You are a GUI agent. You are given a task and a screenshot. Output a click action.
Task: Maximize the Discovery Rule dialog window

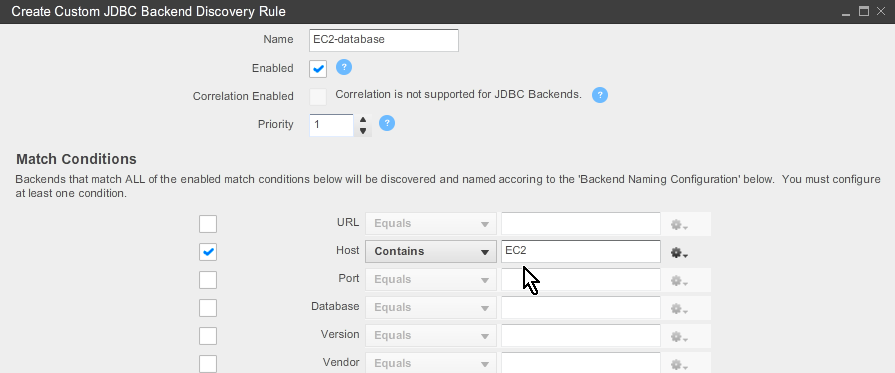tap(864, 11)
